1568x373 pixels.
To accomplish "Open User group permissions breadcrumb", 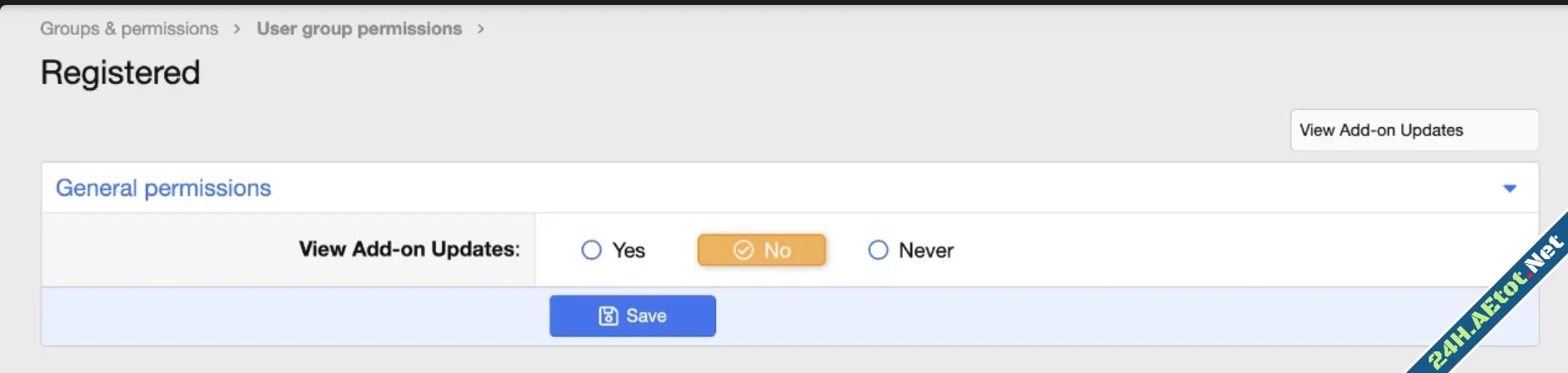I will coord(359,29).
